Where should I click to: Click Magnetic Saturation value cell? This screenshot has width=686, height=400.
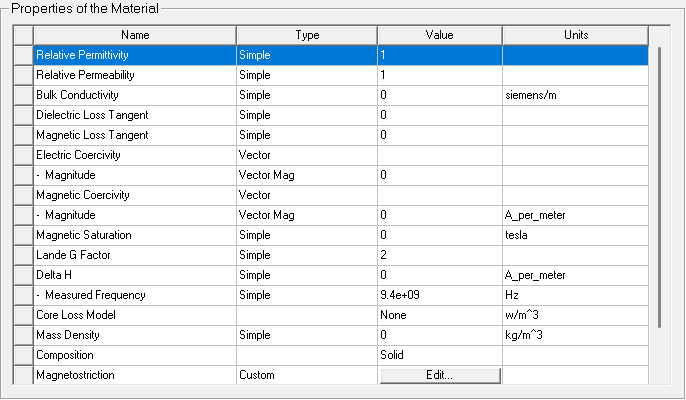tap(440, 235)
